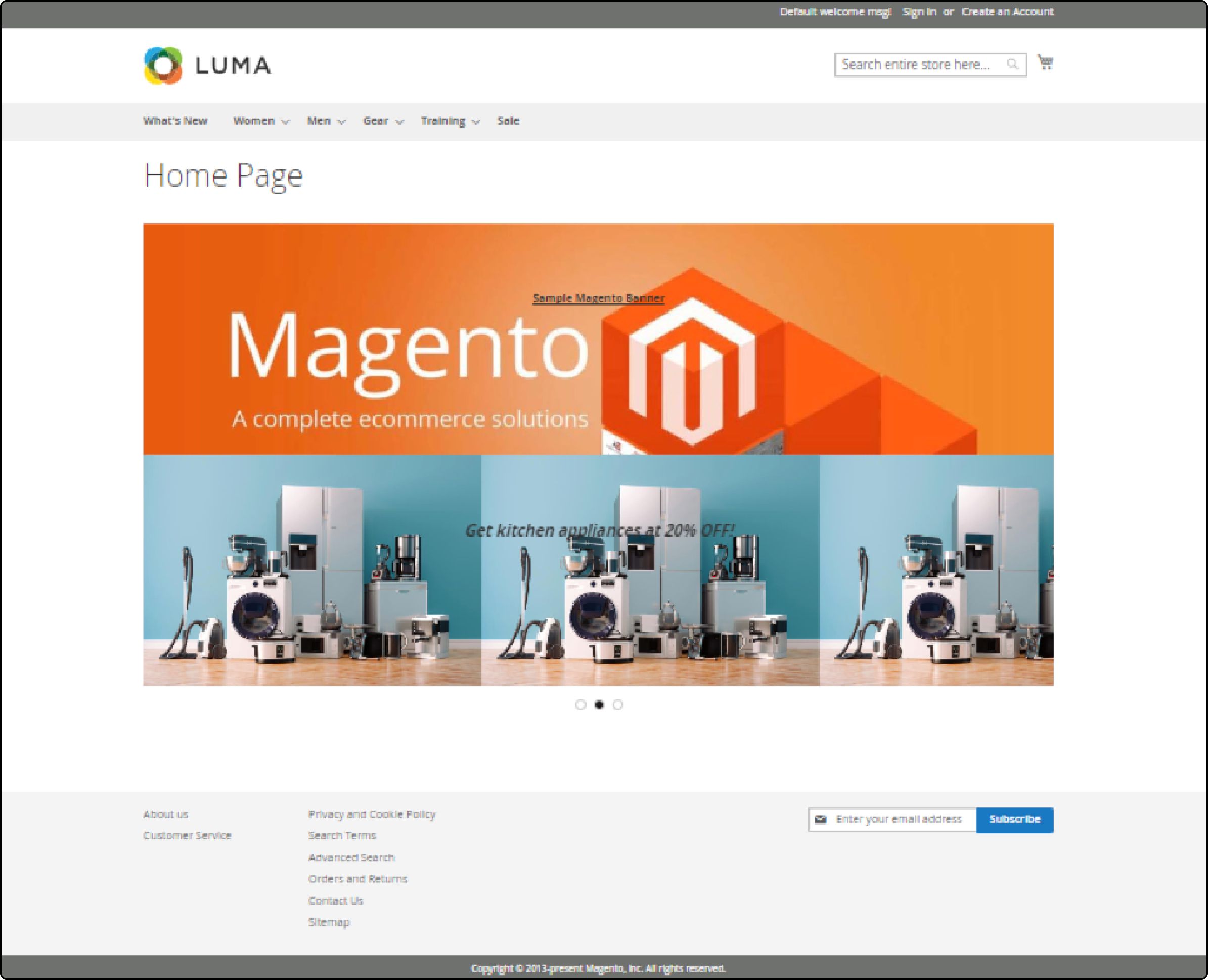Click the LUMA logo icon
Screen dimensions: 1208x980
coord(163,65)
